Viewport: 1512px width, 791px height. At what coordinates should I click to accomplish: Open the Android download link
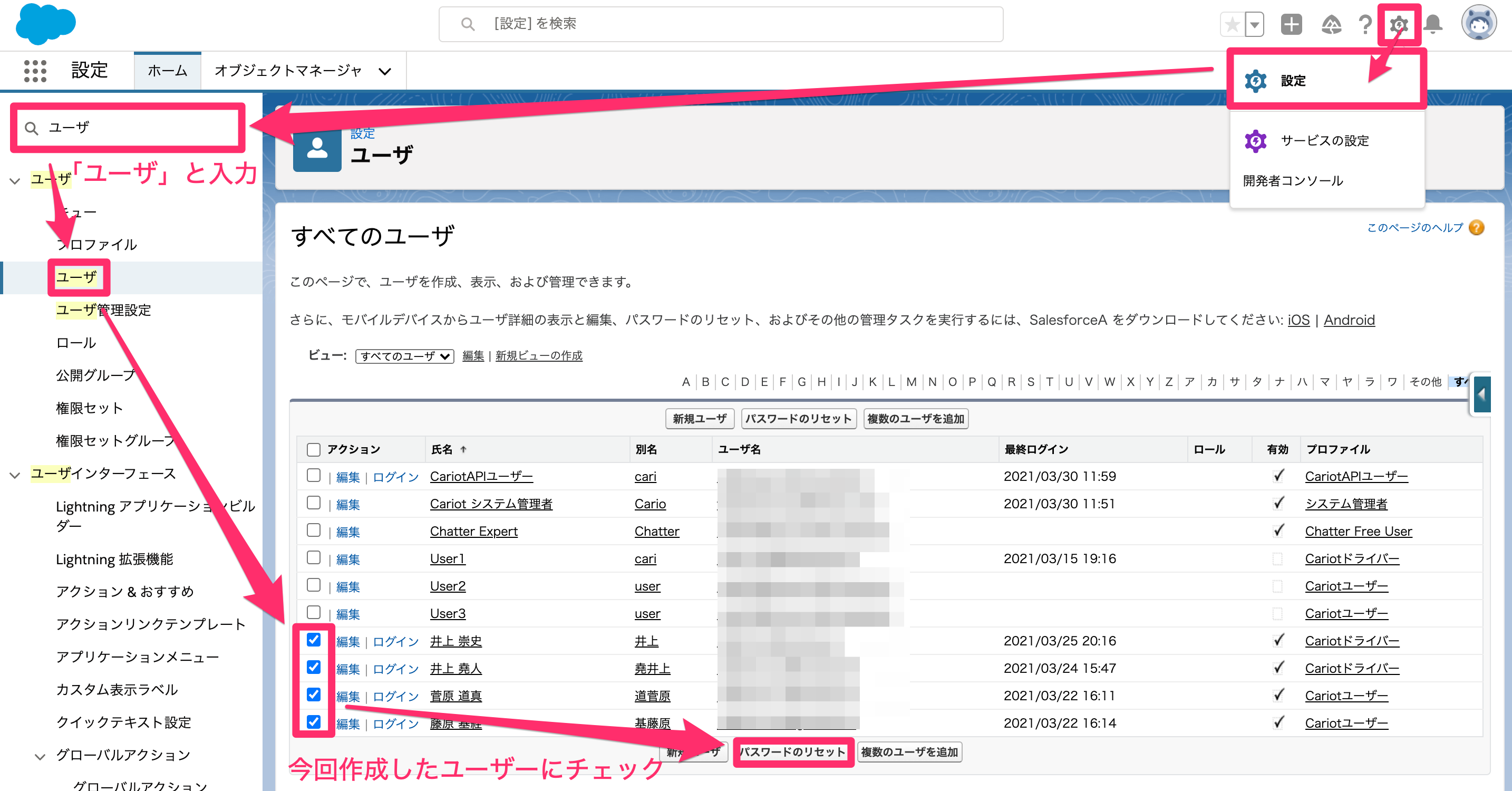pyautogui.click(x=1349, y=320)
